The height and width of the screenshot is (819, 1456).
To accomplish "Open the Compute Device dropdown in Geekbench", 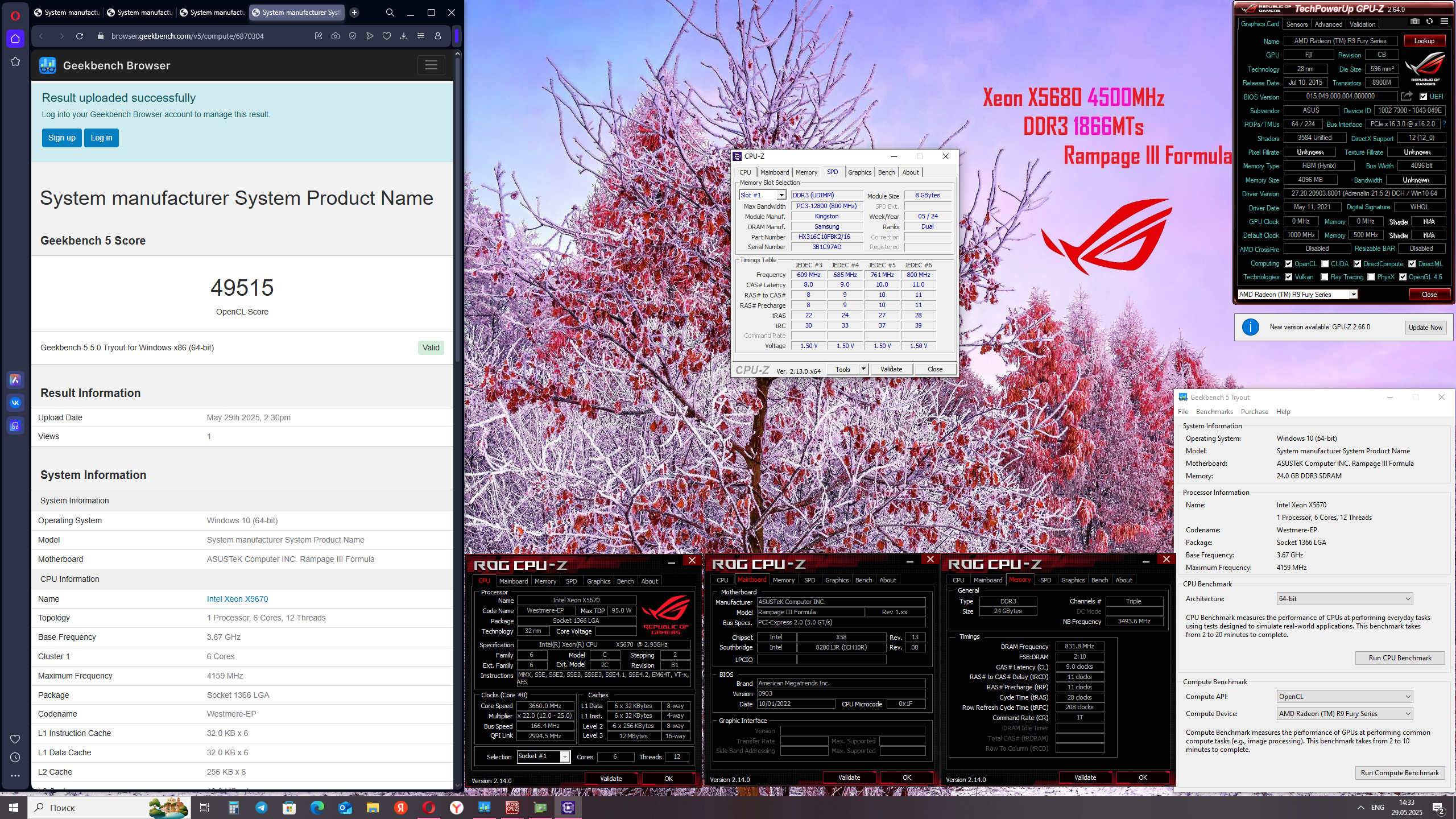I will point(1345,714).
